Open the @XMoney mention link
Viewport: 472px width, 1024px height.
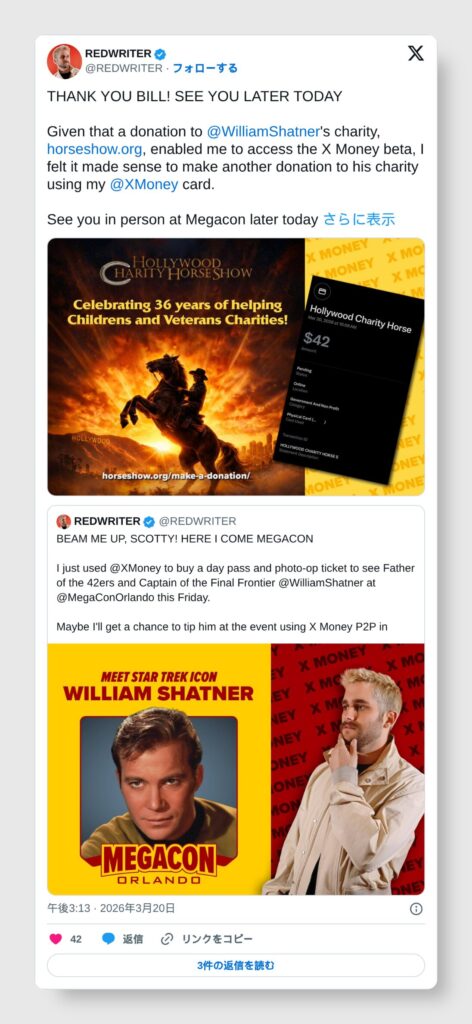pos(144,184)
